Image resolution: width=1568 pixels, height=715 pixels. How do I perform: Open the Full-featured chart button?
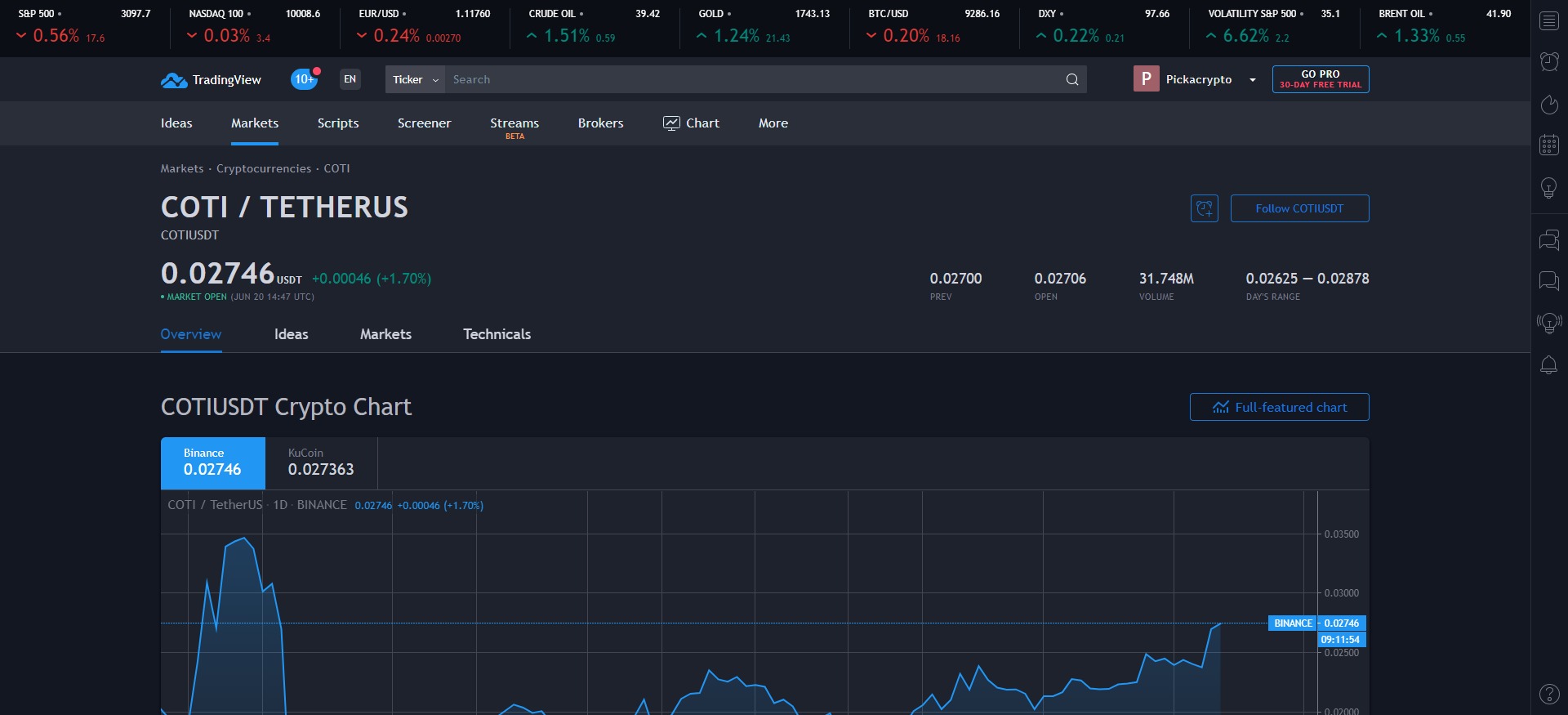1279,407
